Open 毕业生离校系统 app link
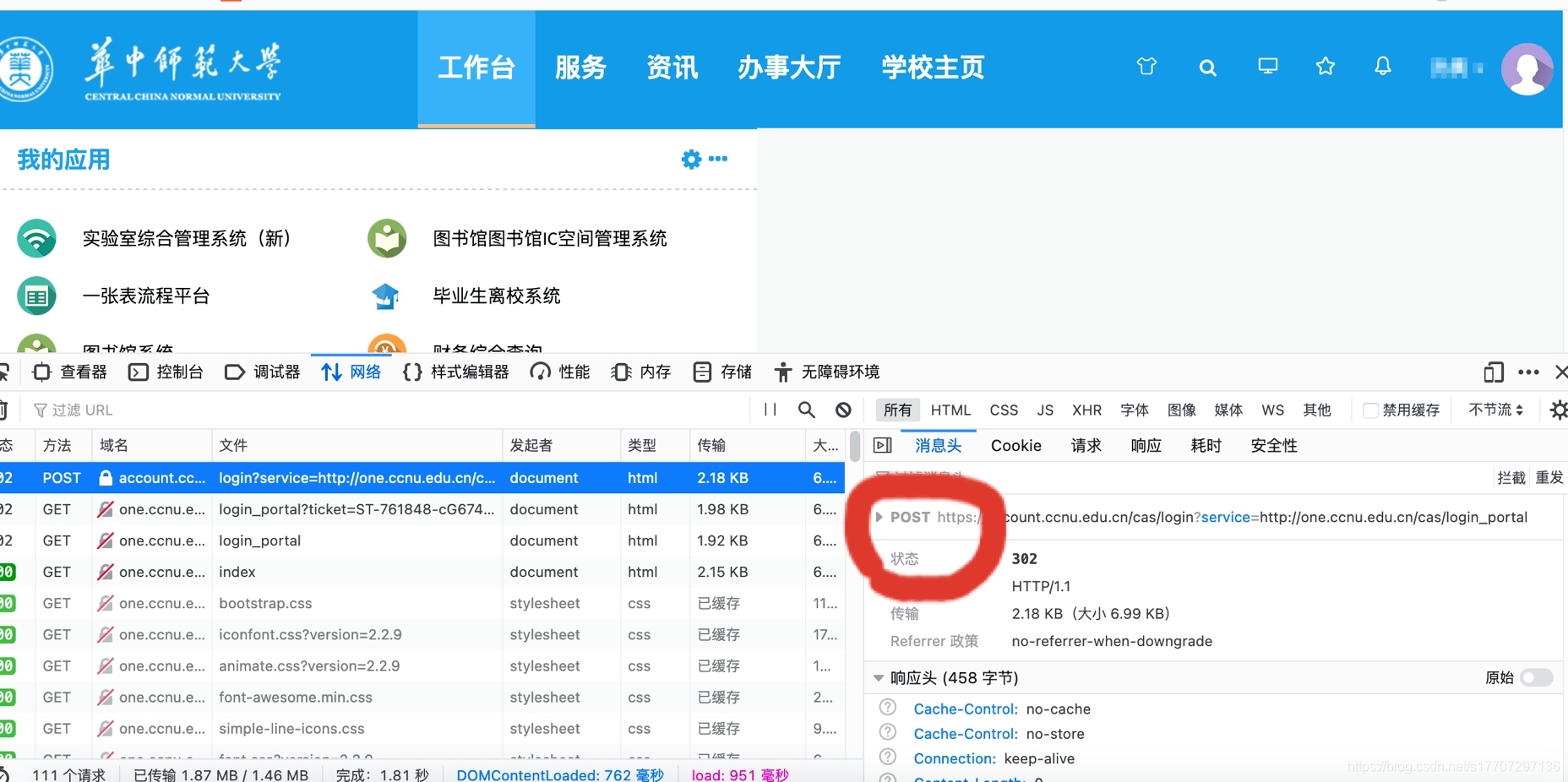 click(x=497, y=296)
